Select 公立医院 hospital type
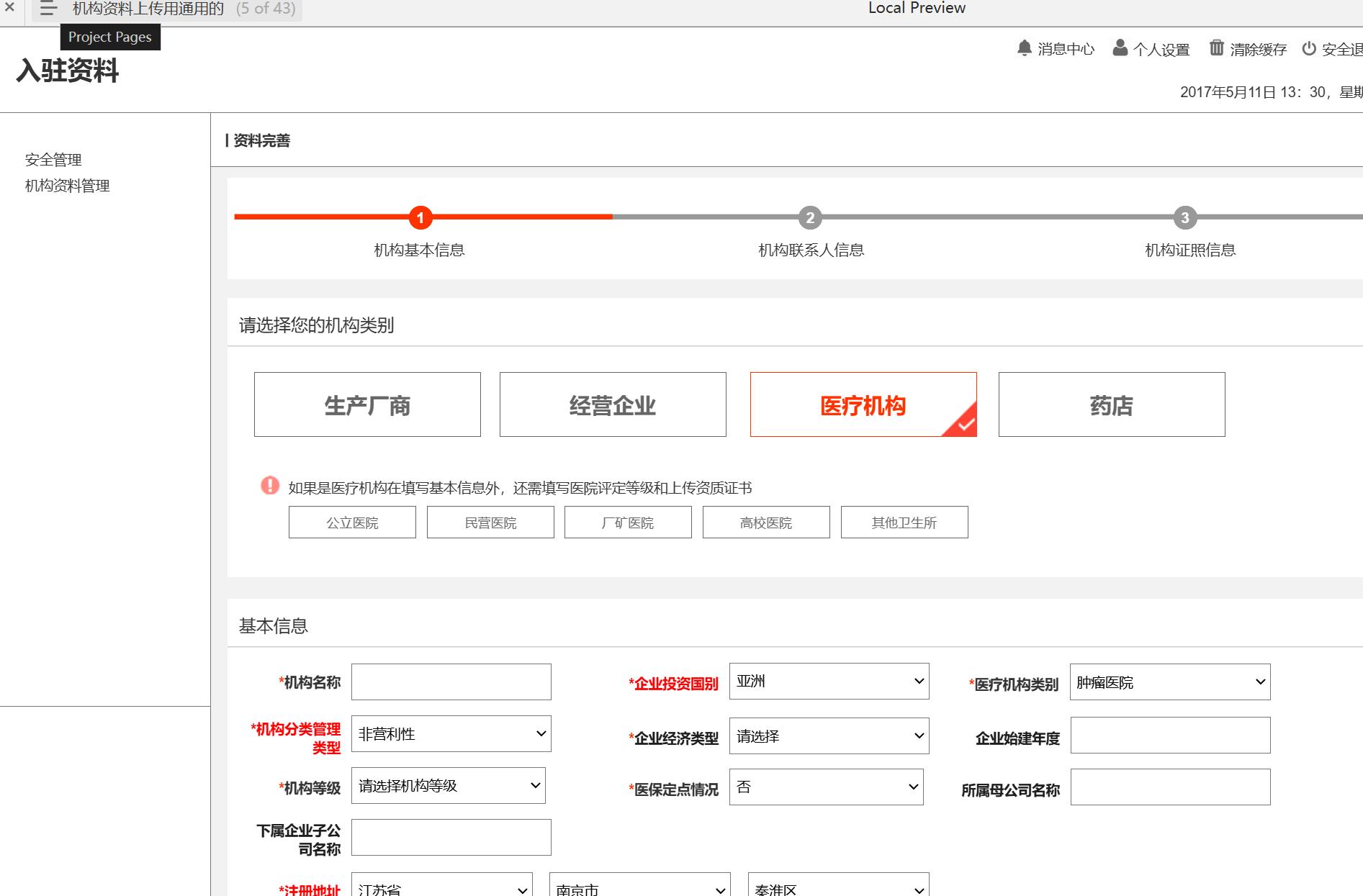The height and width of the screenshot is (896, 1363). click(352, 522)
